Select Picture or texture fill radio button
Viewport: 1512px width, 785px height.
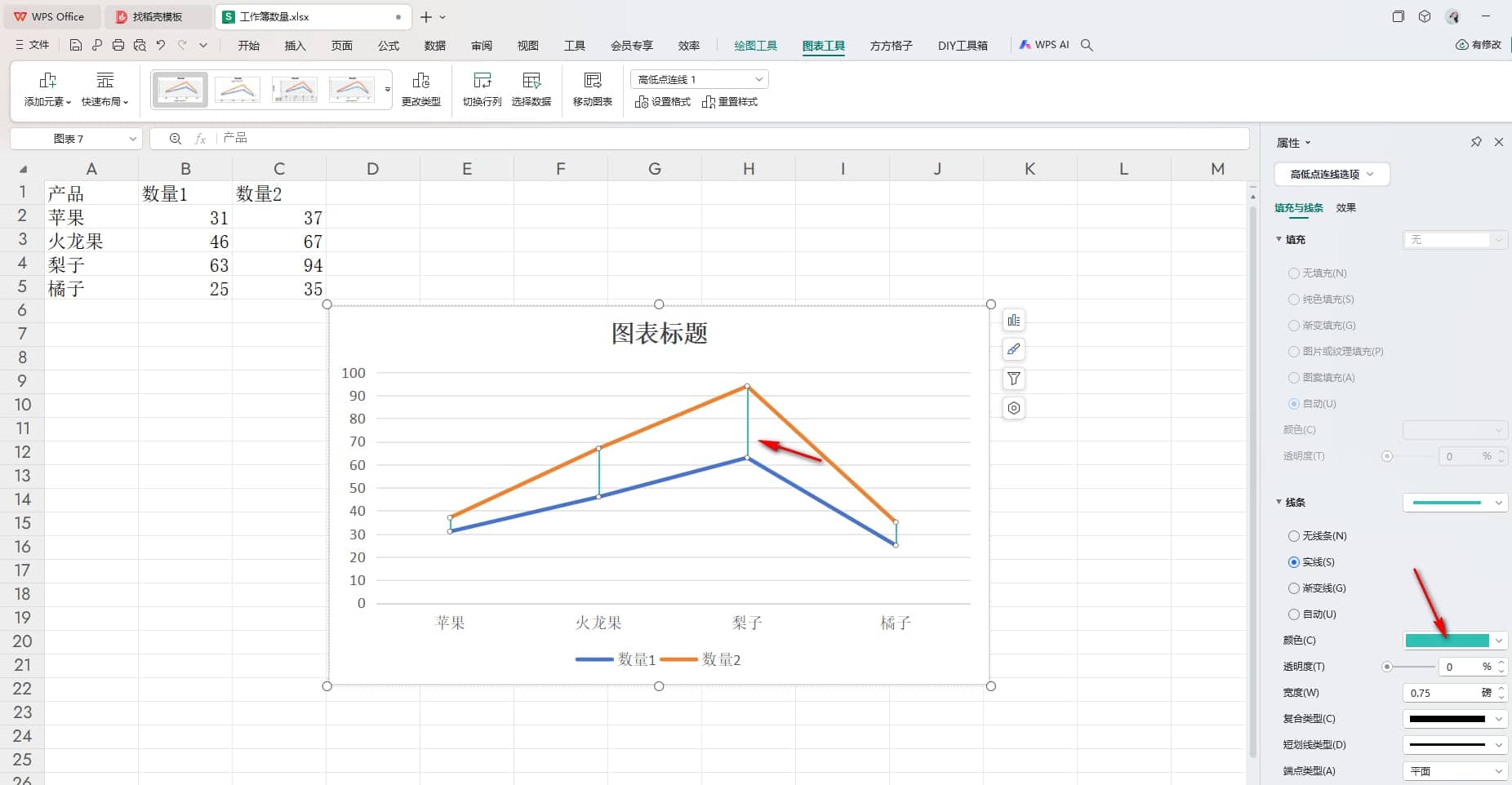(1293, 352)
